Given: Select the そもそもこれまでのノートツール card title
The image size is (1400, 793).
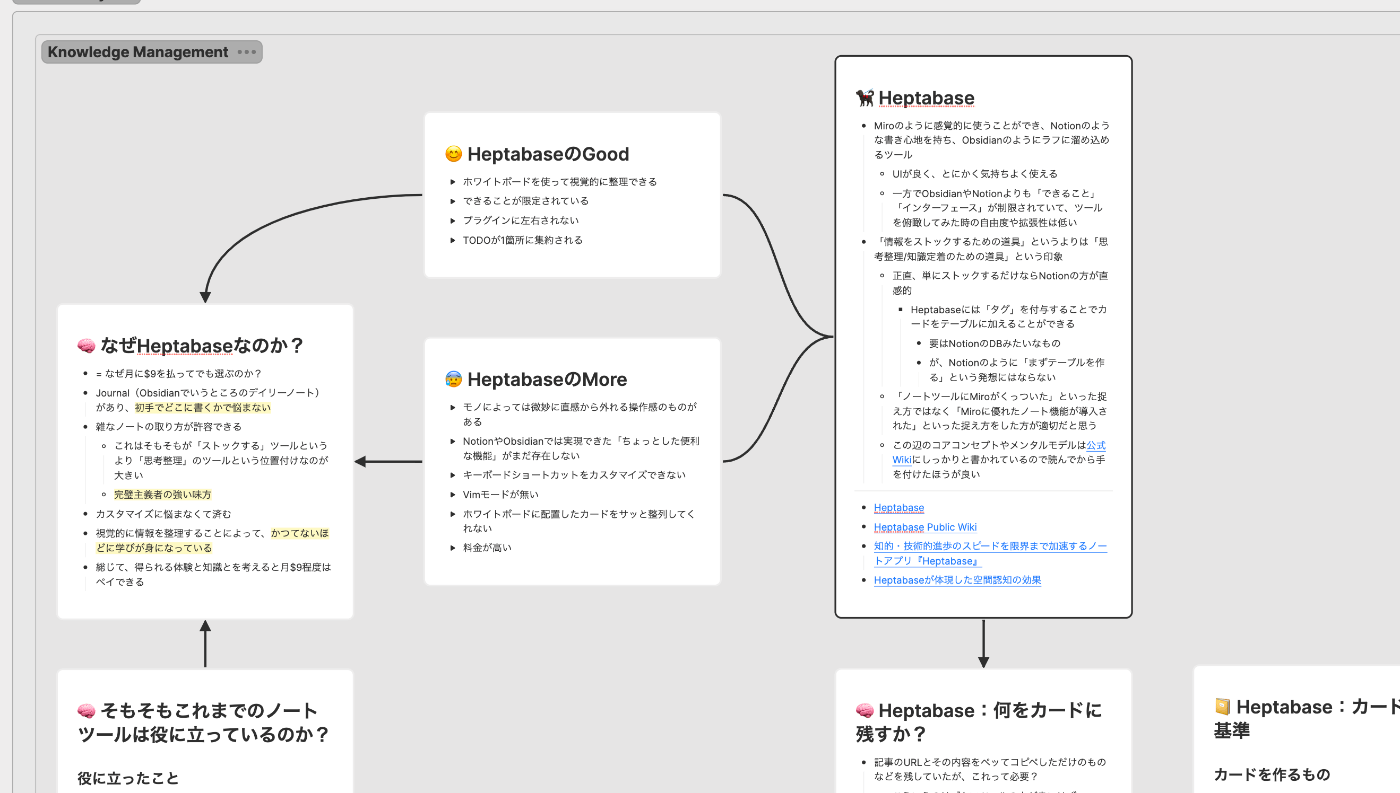Looking at the screenshot, I should (203, 722).
